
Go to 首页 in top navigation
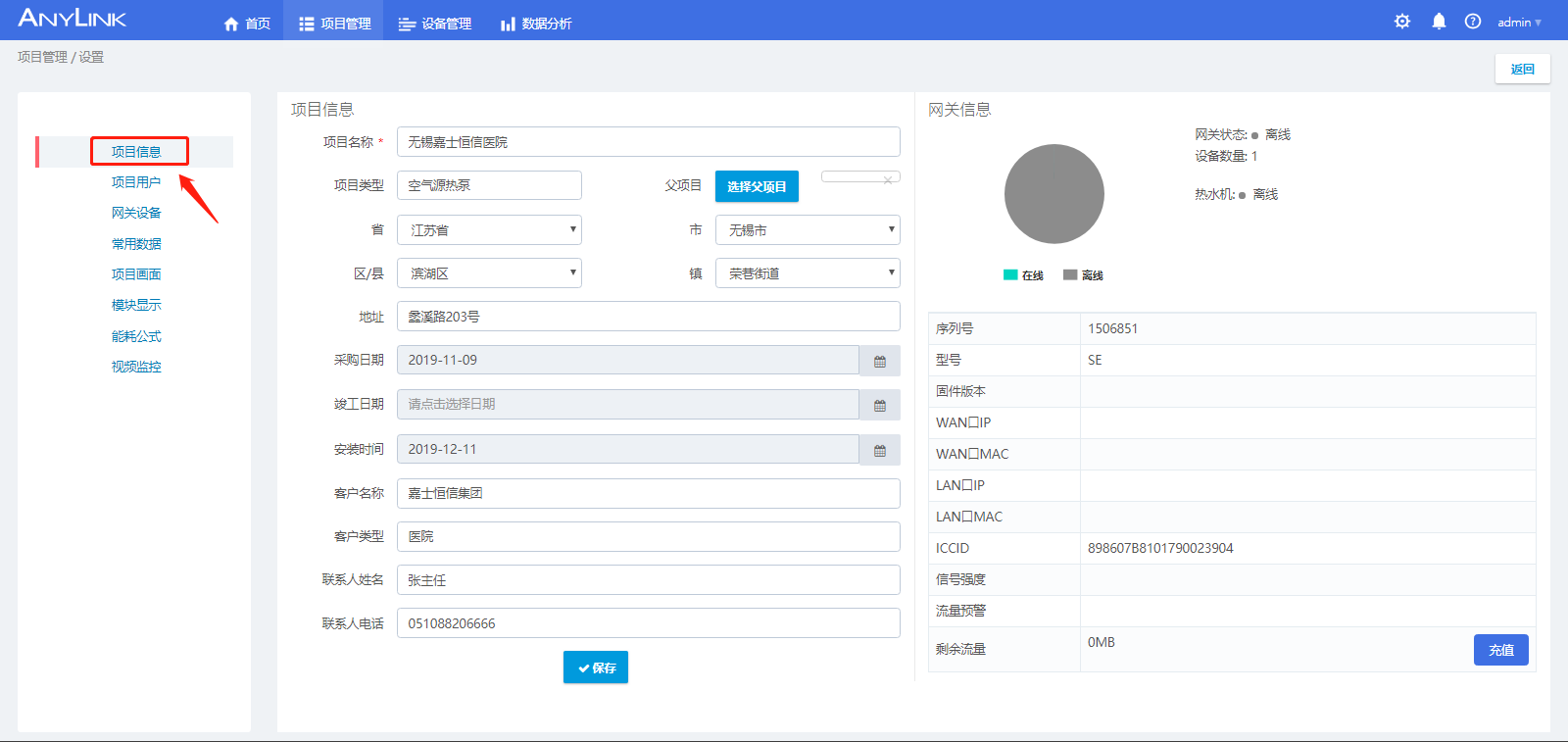(x=247, y=23)
